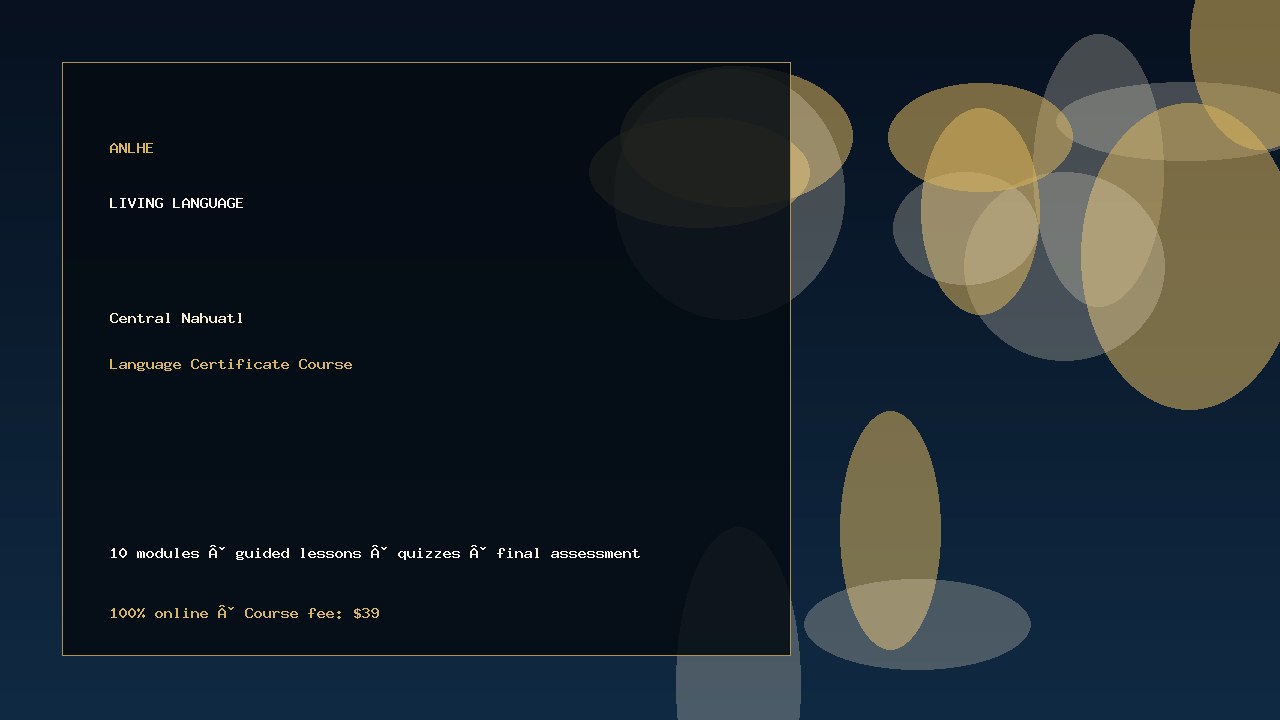
Task: Click the '100% online' course fee line
Action: pos(244,613)
